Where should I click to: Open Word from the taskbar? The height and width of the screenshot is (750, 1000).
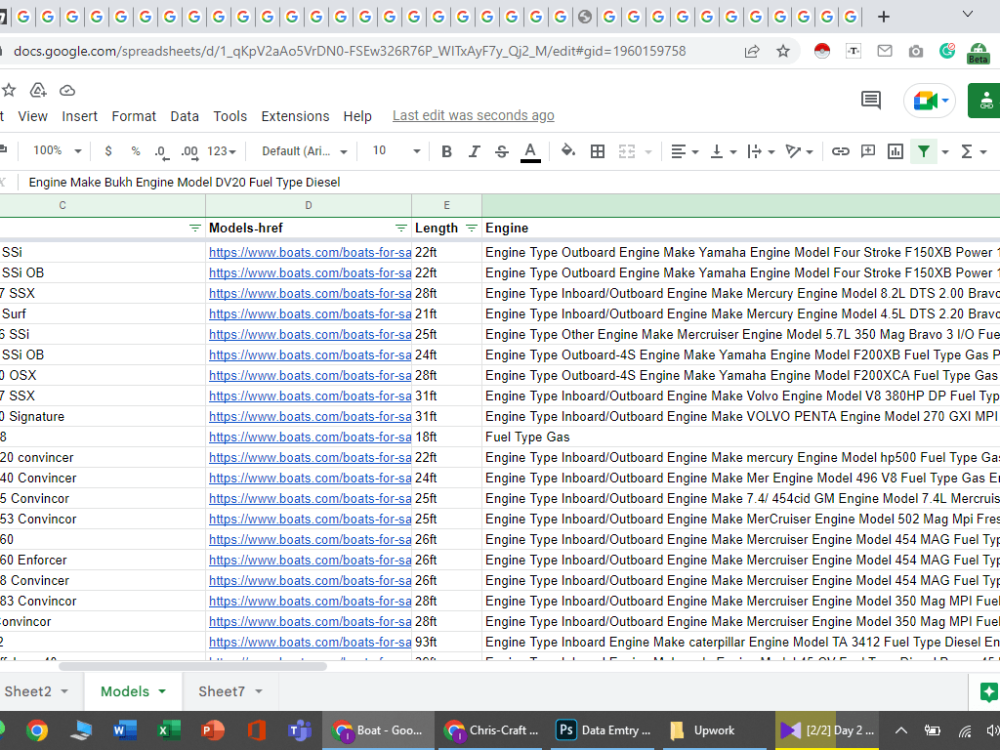pyautogui.click(x=125, y=730)
